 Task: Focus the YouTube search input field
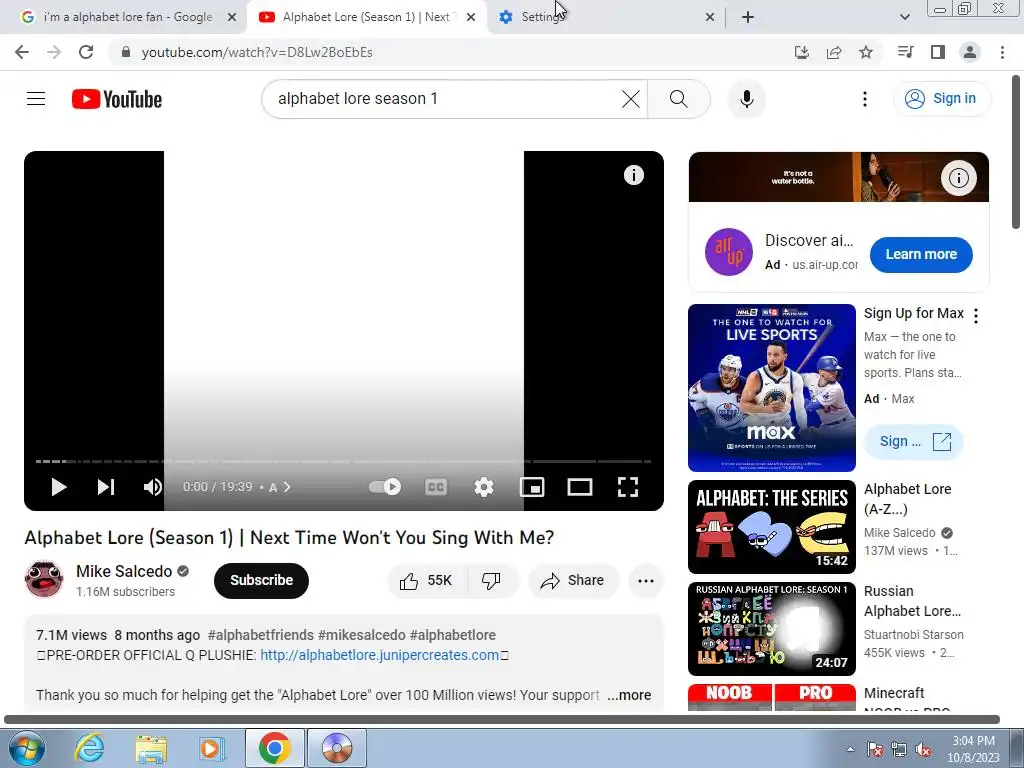[444, 99]
